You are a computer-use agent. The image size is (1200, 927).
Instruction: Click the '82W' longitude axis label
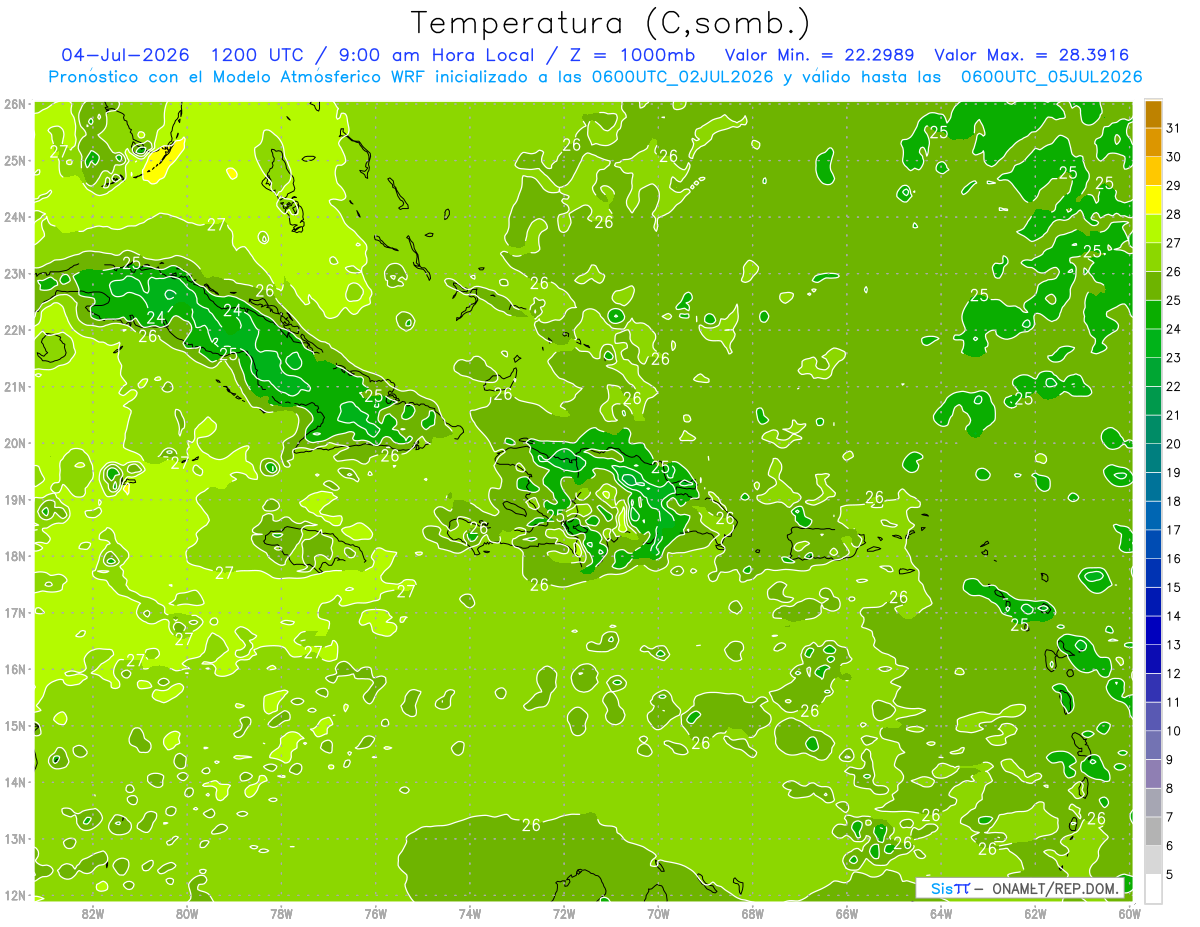click(93, 914)
